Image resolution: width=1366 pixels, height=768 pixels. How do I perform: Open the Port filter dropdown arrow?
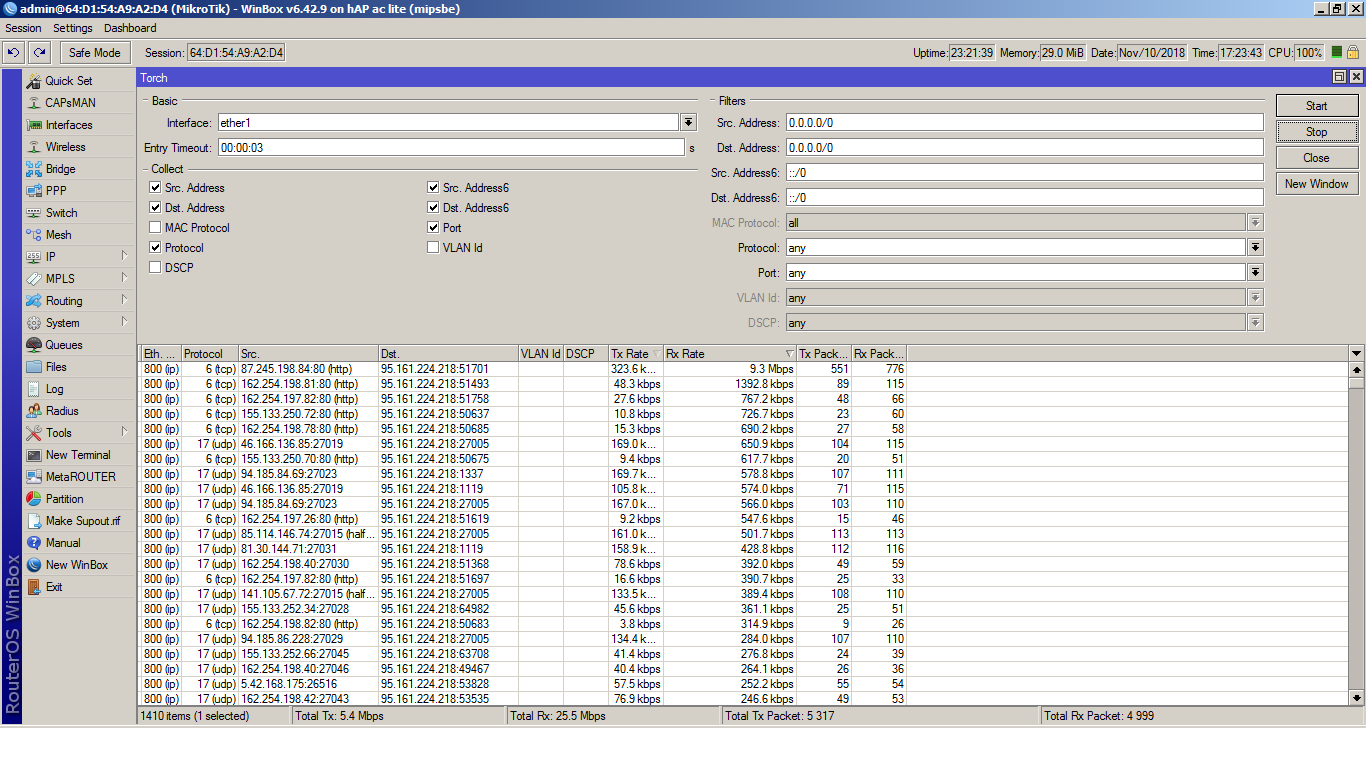pos(1256,273)
